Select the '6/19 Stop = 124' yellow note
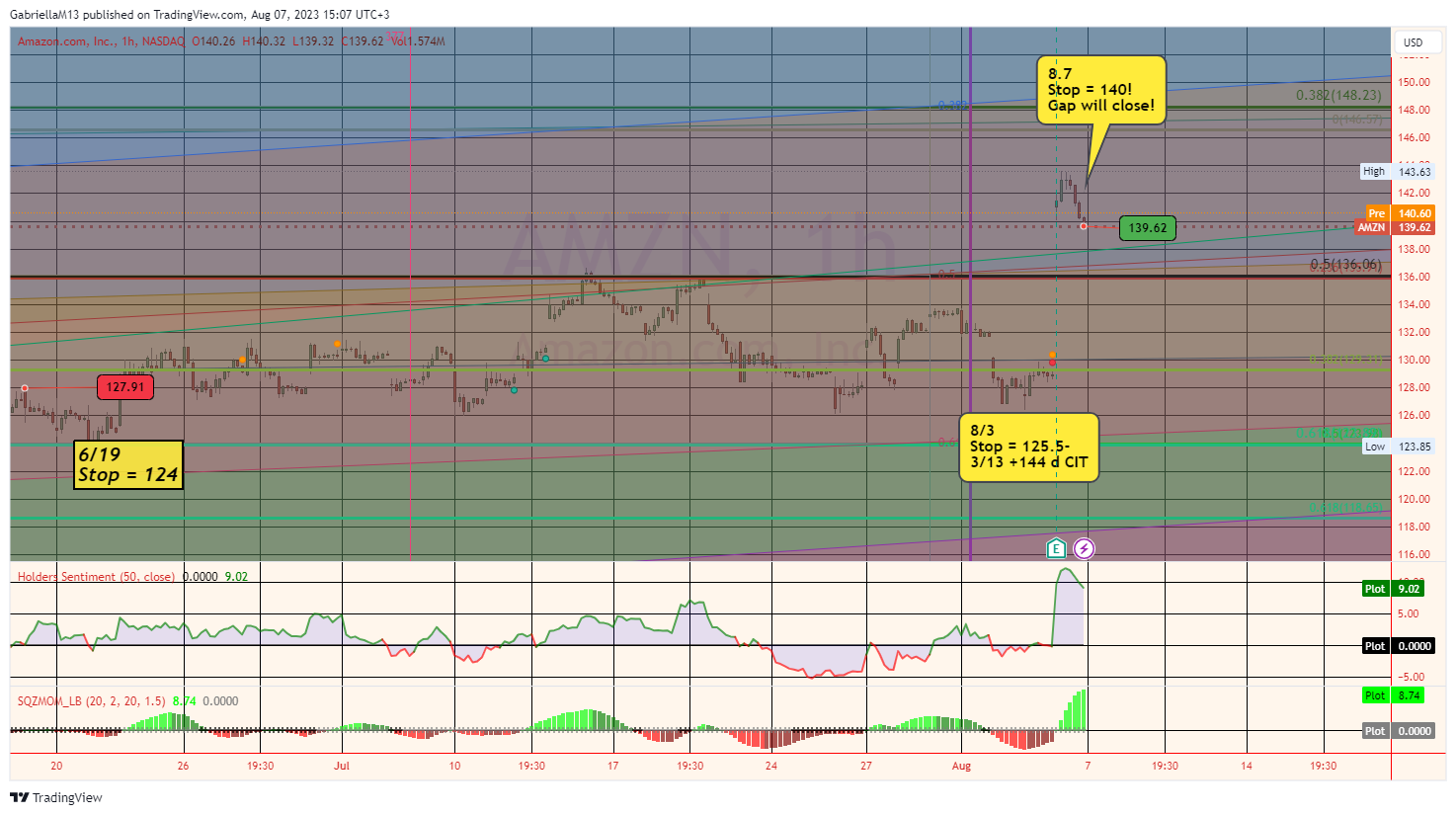Screen dimensions: 1456x815 pyautogui.click(x=128, y=465)
